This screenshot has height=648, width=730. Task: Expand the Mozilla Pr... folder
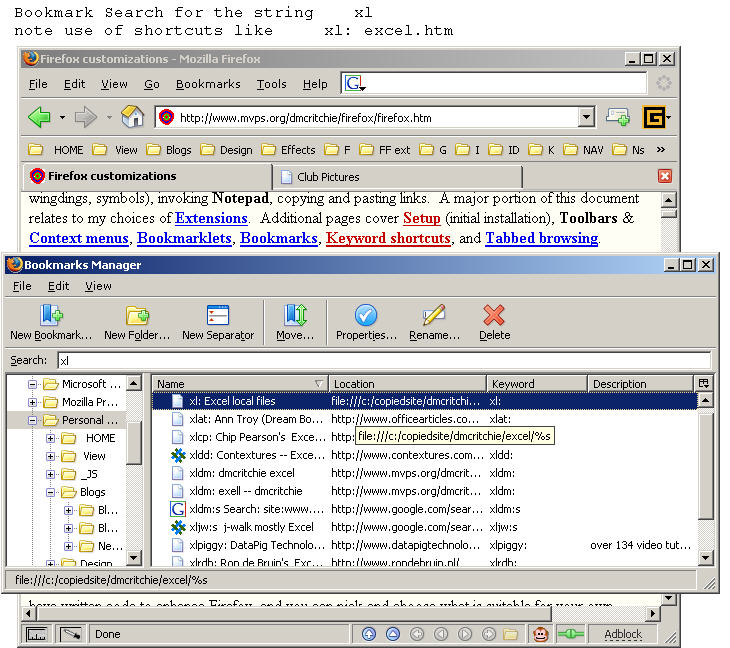coord(32,402)
